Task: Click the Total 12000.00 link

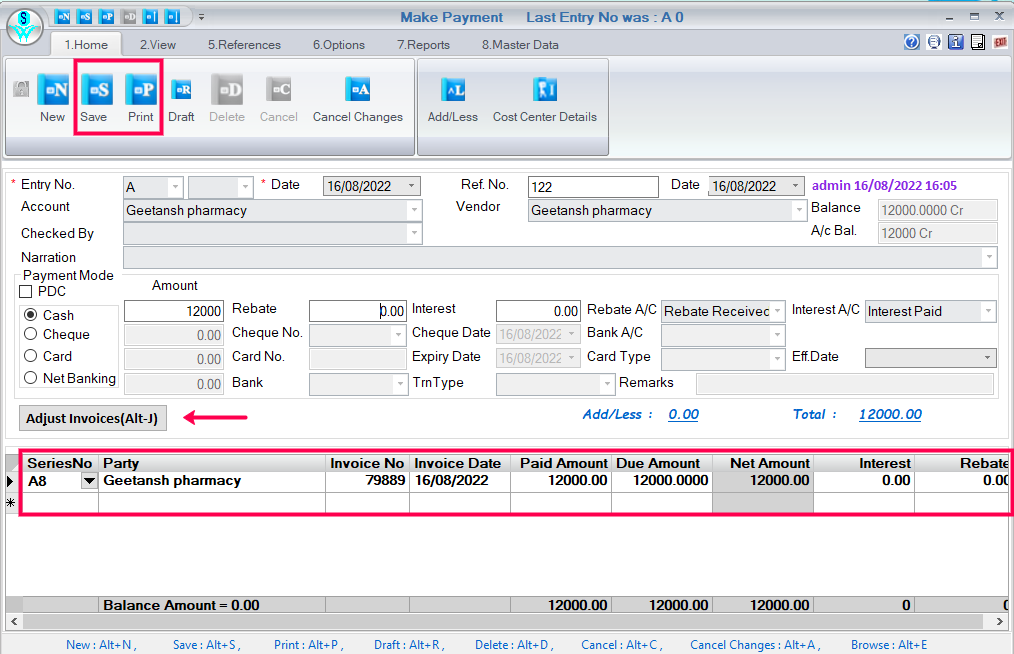Action: click(890, 415)
